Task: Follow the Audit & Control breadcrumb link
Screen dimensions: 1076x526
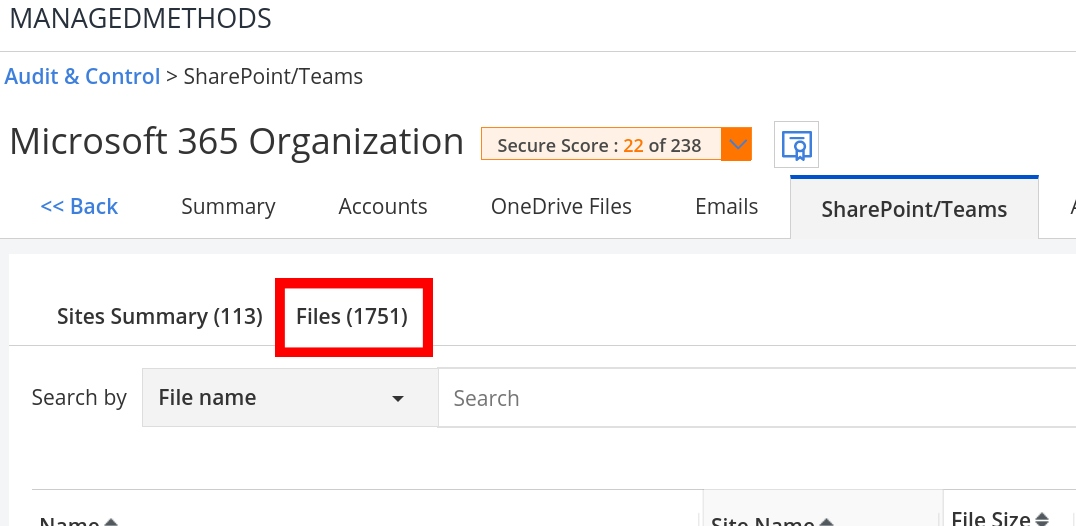Action: [x=82, y=77]
